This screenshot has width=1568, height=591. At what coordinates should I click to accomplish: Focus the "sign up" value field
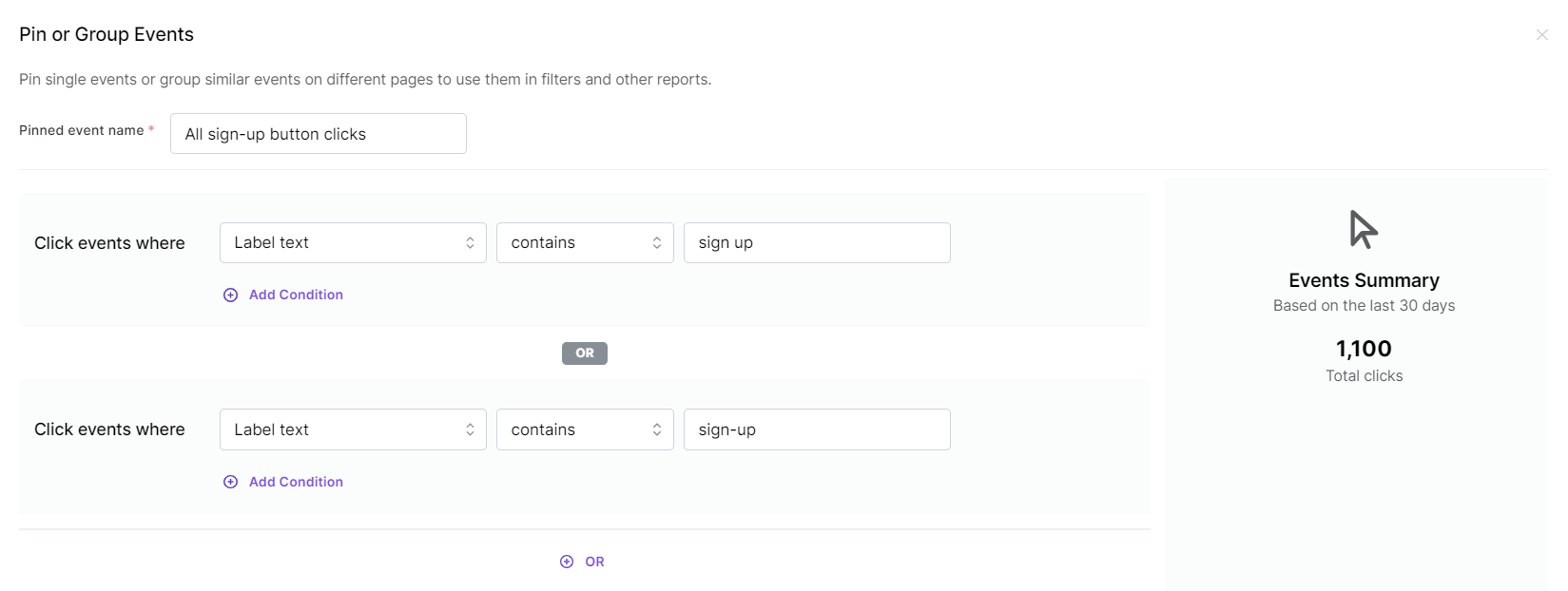click(816, 243)
